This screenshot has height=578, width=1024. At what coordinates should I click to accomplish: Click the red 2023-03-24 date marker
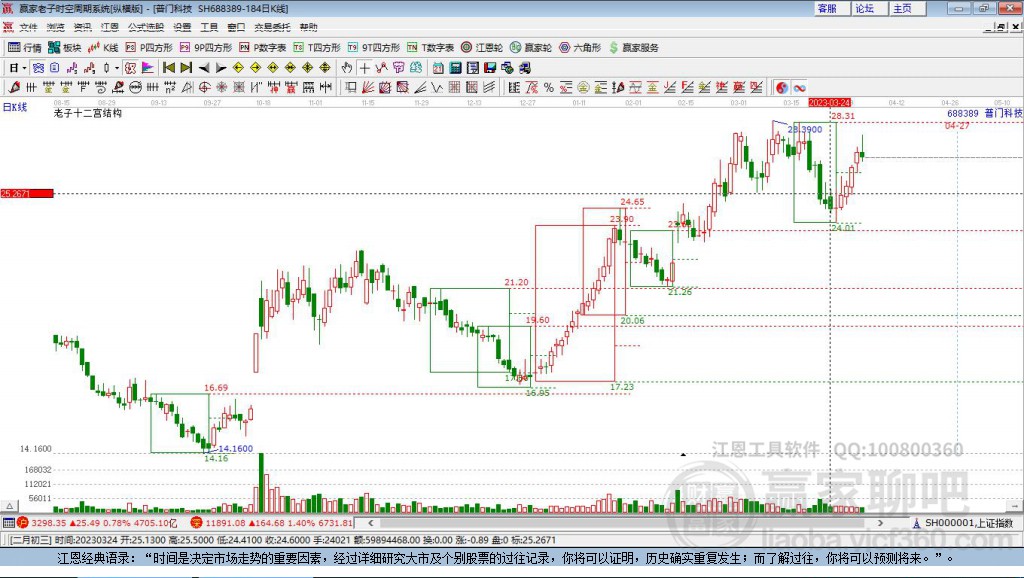829,103
